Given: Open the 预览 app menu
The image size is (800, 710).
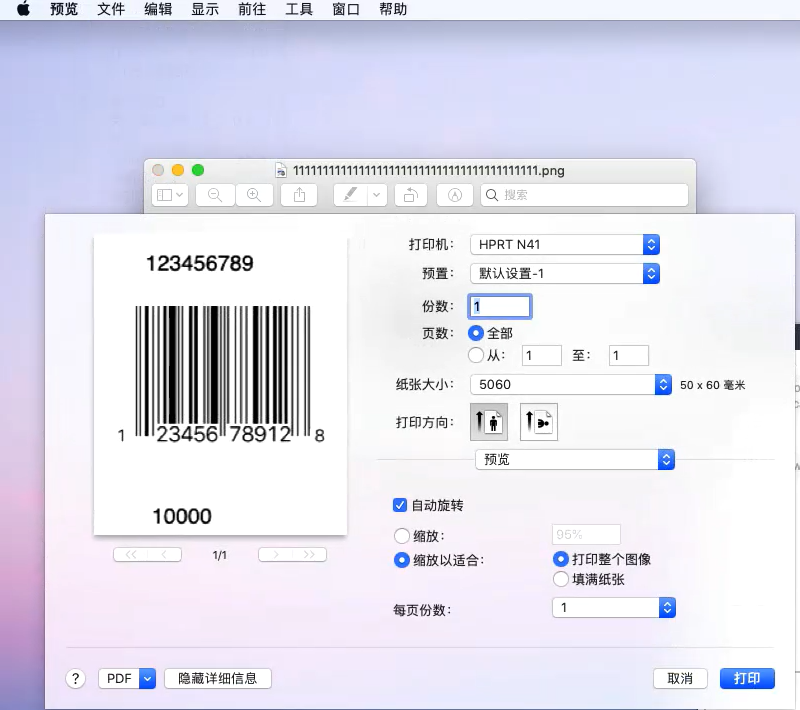Looking at the screenshot, I should coord(64,9).
